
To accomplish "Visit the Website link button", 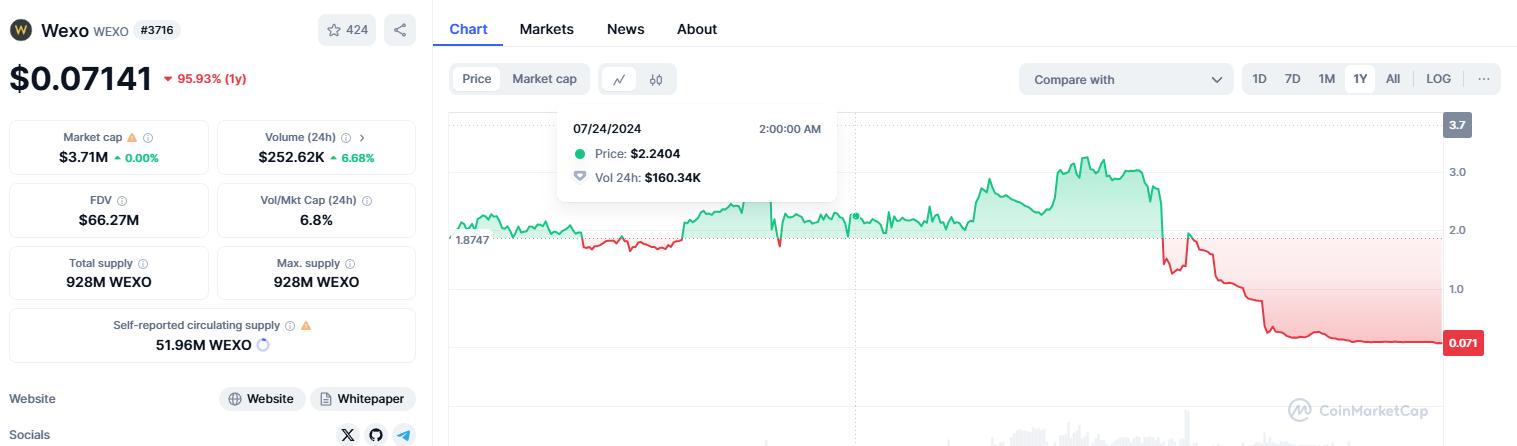I will [x=261, y=399].
